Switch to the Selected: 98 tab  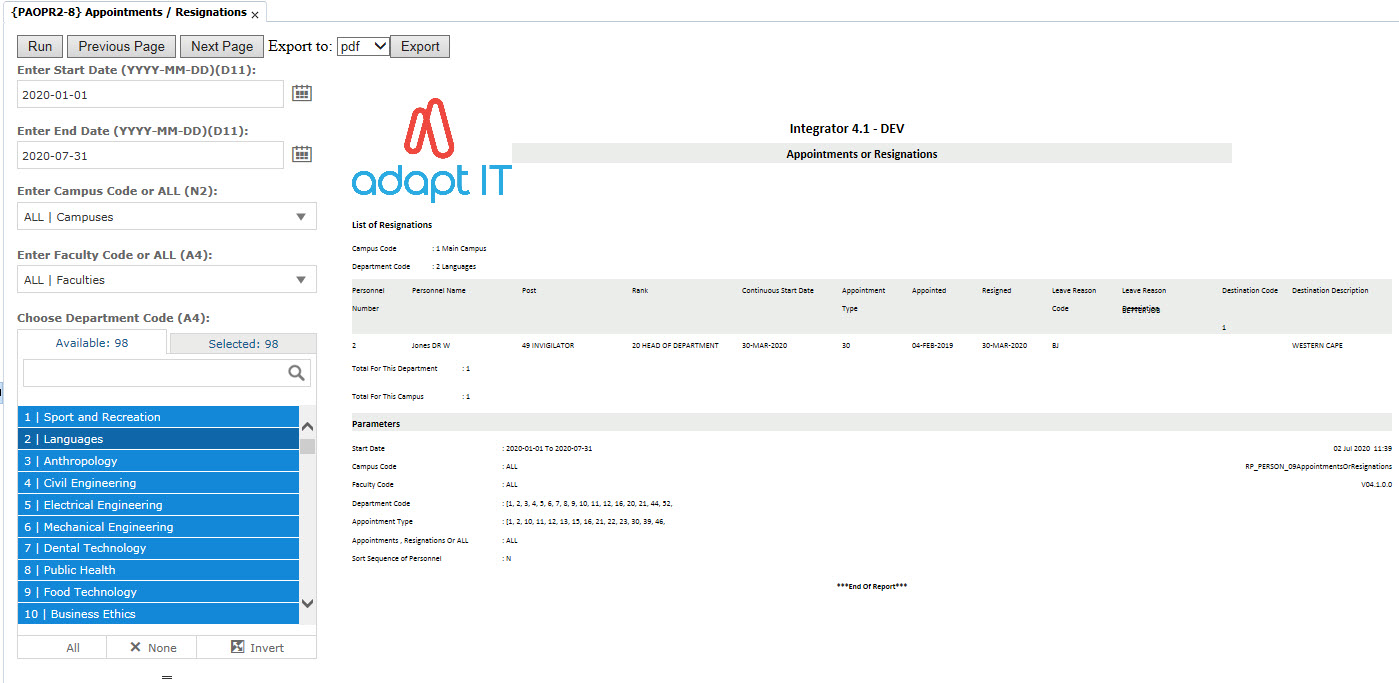(x=243, y=344)
